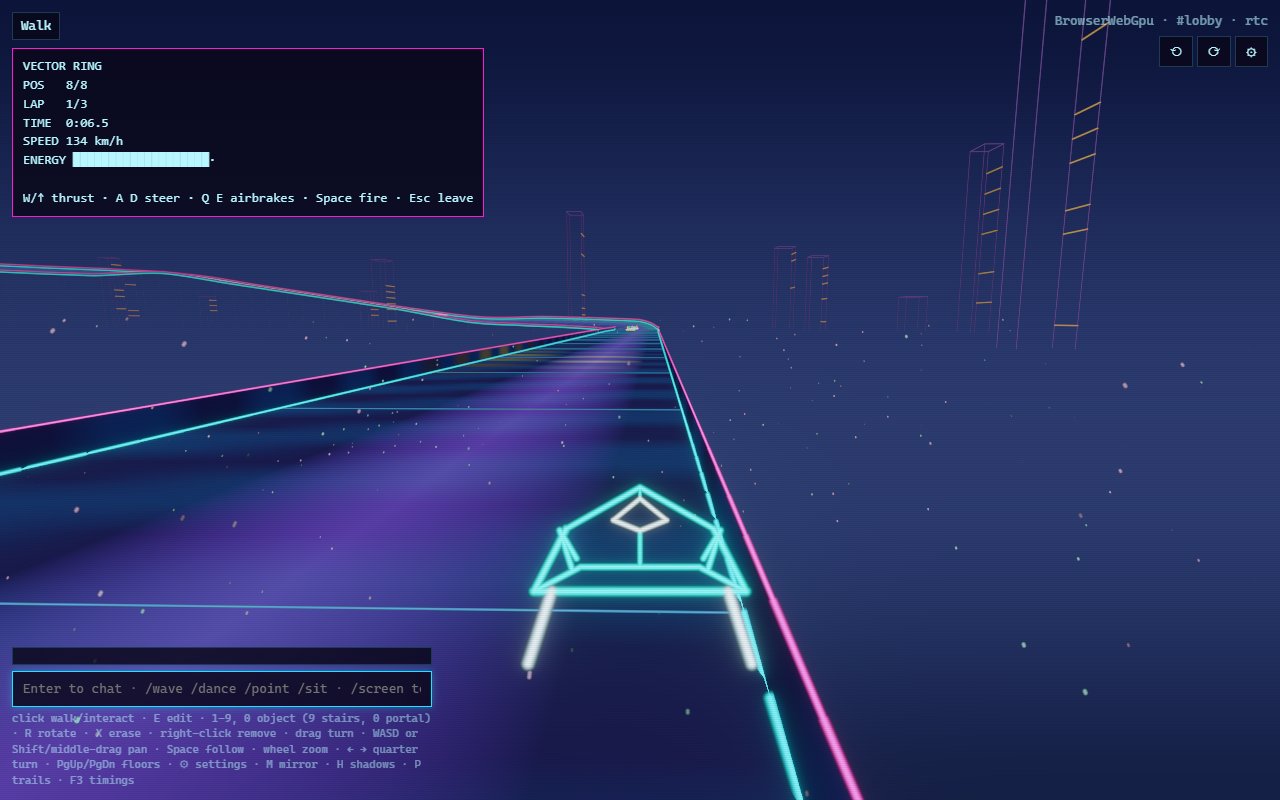Click the rotate clockwise icon button
Image resolution: width=1280 pixels, height=800 pixels.
click(1214, 52)
